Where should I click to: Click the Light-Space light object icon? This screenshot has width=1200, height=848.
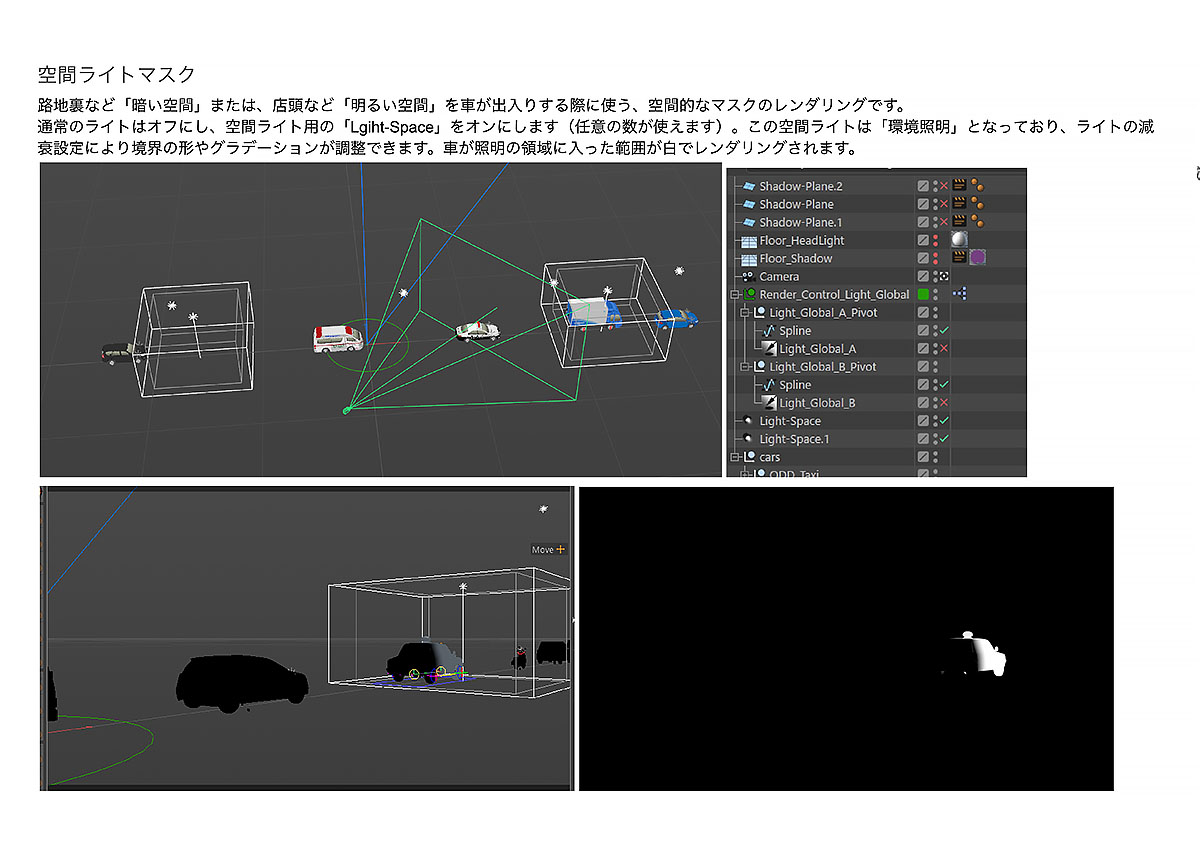pyautogui.click(x=749, y=421)
